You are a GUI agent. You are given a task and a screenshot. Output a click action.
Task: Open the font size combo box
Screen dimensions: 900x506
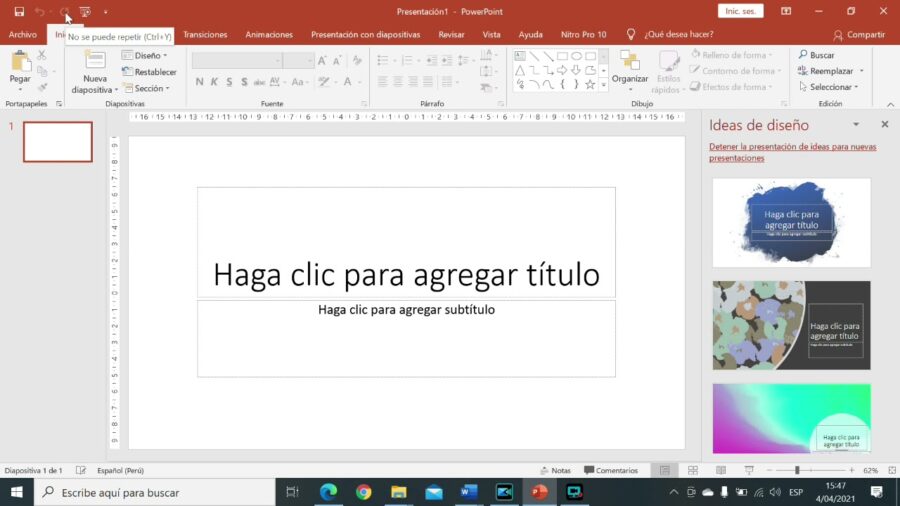298,60
